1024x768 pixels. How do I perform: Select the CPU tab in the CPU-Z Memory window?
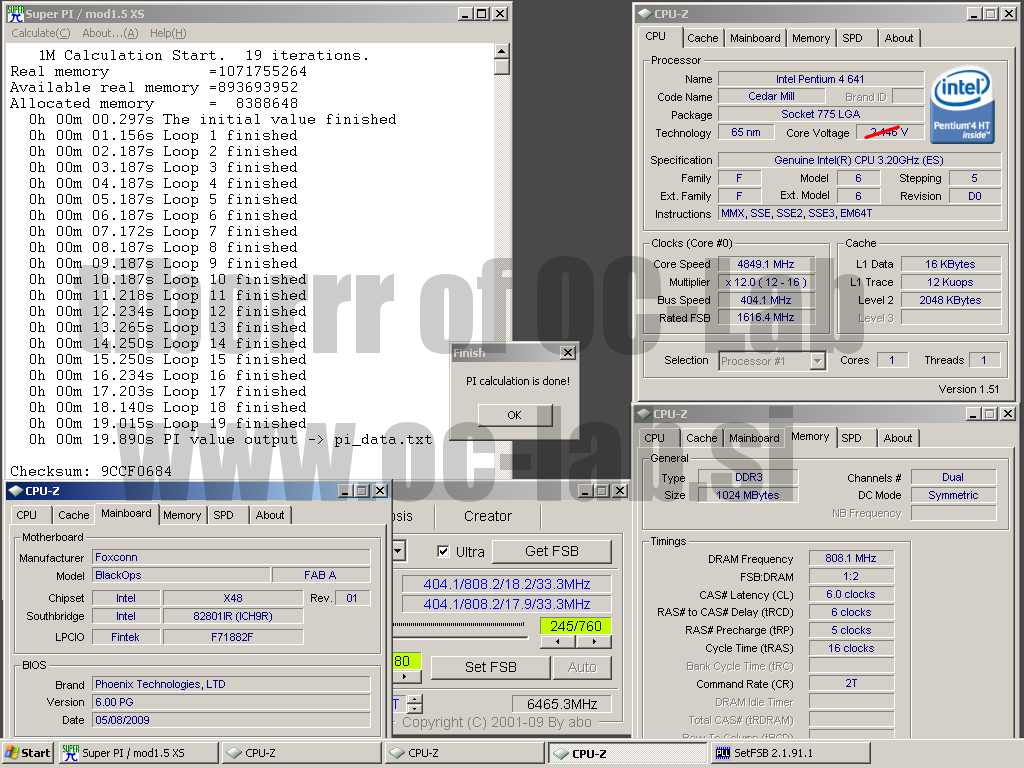(x=654, y=438)
